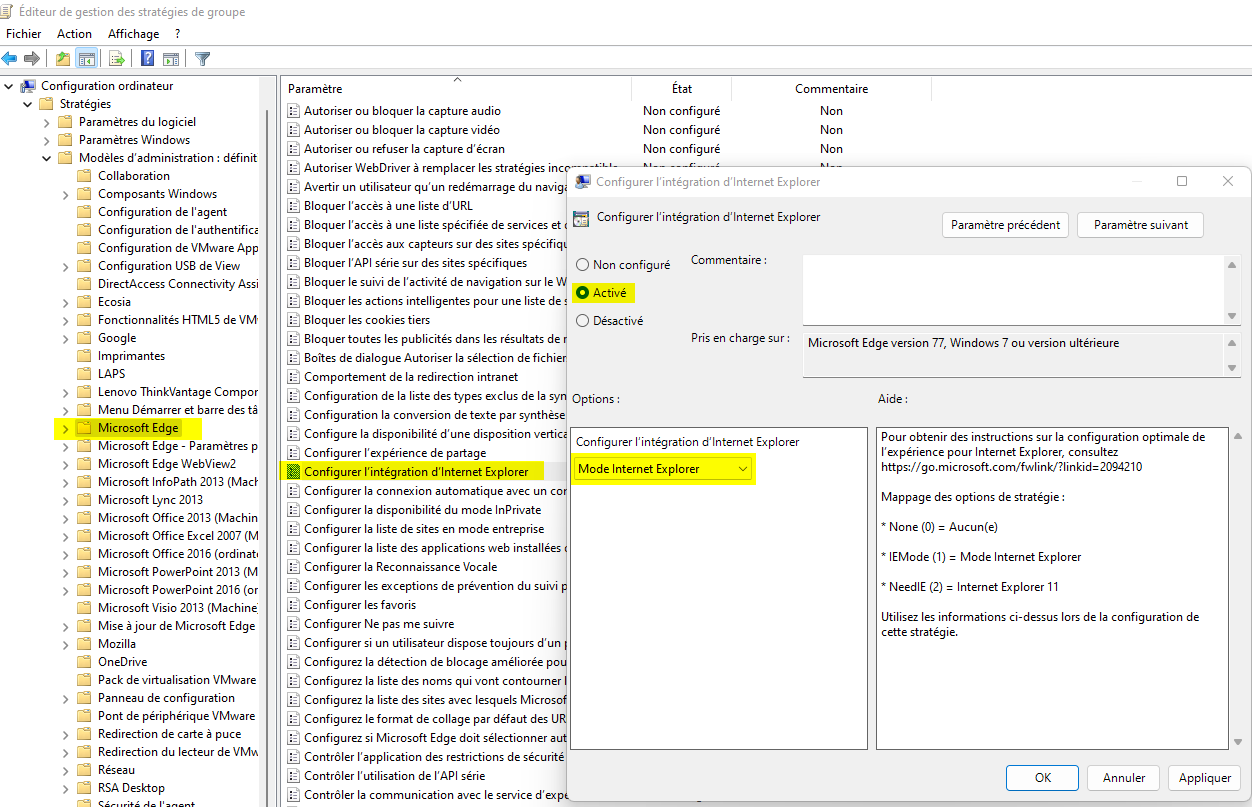Click the folder icon next to Stratégies
The image size is (1252, 807).
click(x=46, y=104)
